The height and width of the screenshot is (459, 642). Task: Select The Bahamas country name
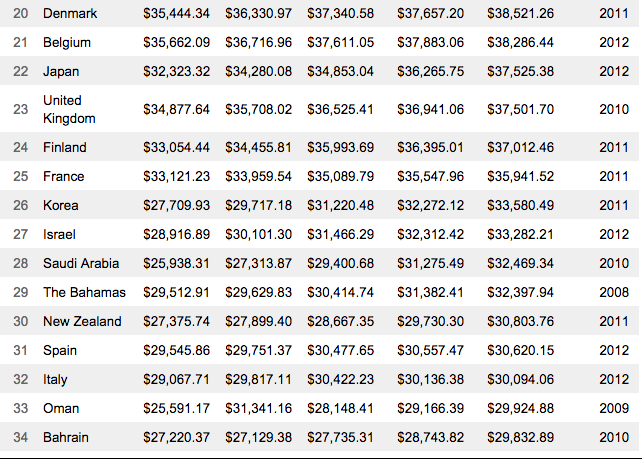click(x=84, y=293)
